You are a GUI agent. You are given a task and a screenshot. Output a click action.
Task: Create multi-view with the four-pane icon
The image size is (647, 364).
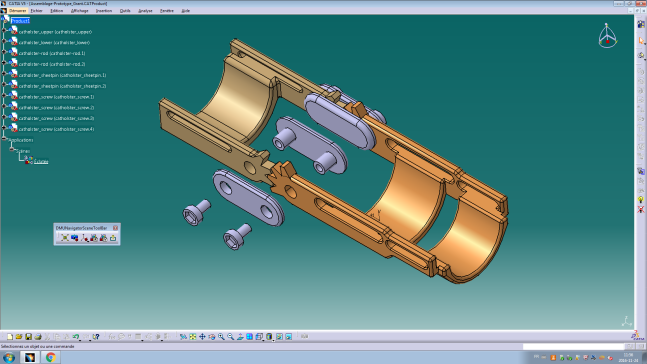[x=250, y=337]
